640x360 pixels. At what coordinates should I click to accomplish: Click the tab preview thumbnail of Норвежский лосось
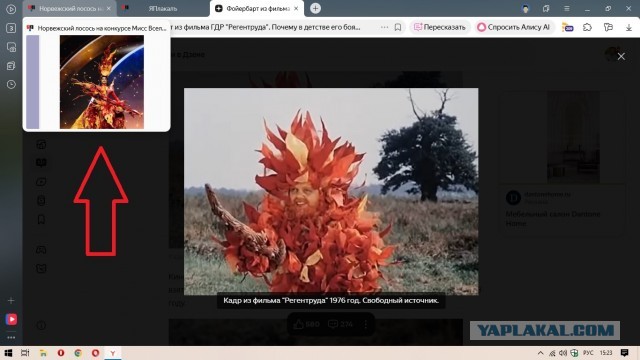click(102, 82)
